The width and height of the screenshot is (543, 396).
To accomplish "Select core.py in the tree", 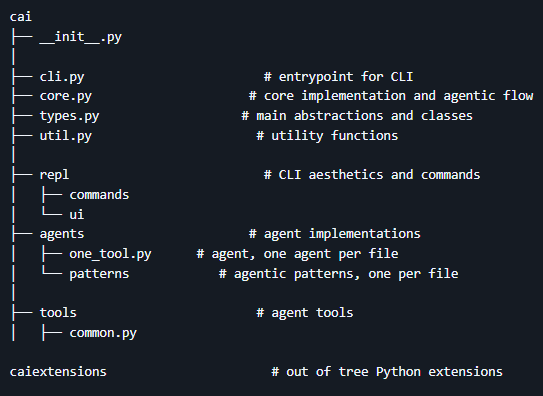I will pyautogui.click(x=65, y=96).
